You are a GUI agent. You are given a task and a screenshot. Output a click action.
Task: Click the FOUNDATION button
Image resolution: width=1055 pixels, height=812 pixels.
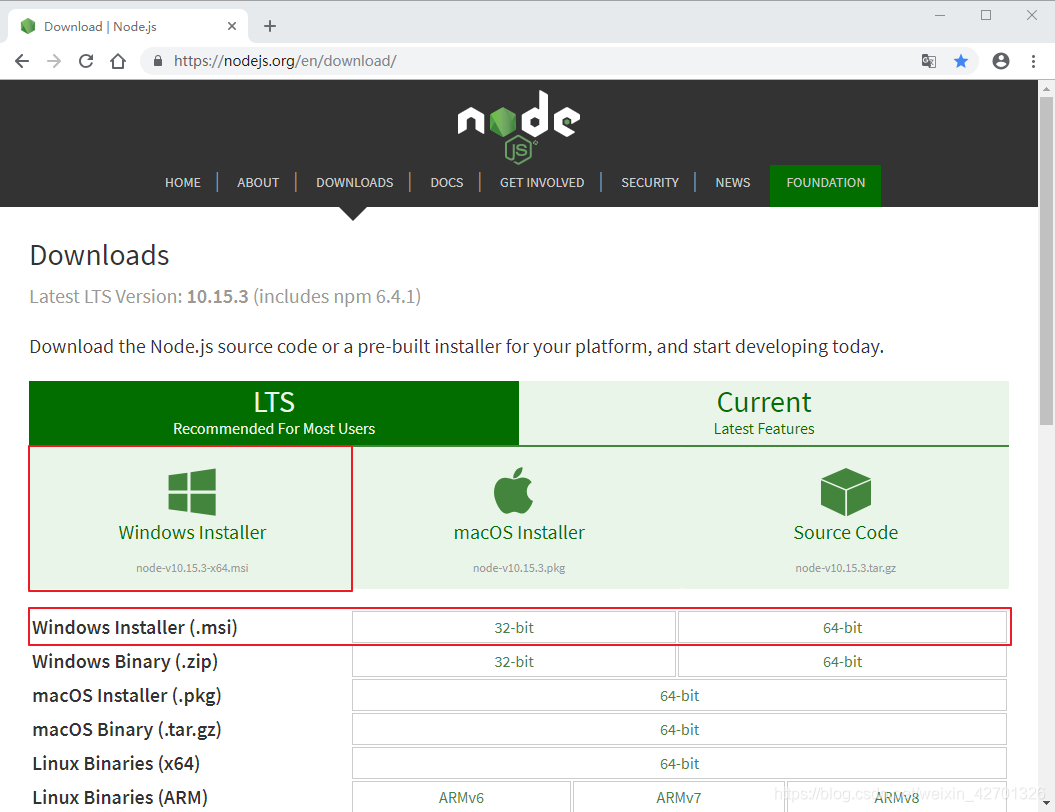(x=825, y=182)
